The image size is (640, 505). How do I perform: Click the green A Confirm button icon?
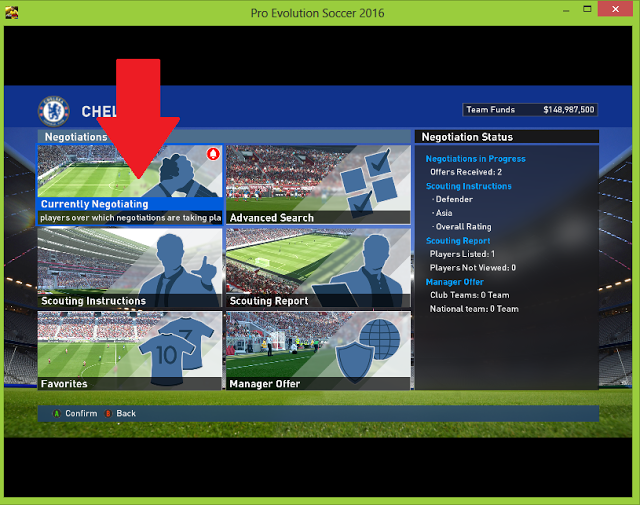click(x=56, y=414)
